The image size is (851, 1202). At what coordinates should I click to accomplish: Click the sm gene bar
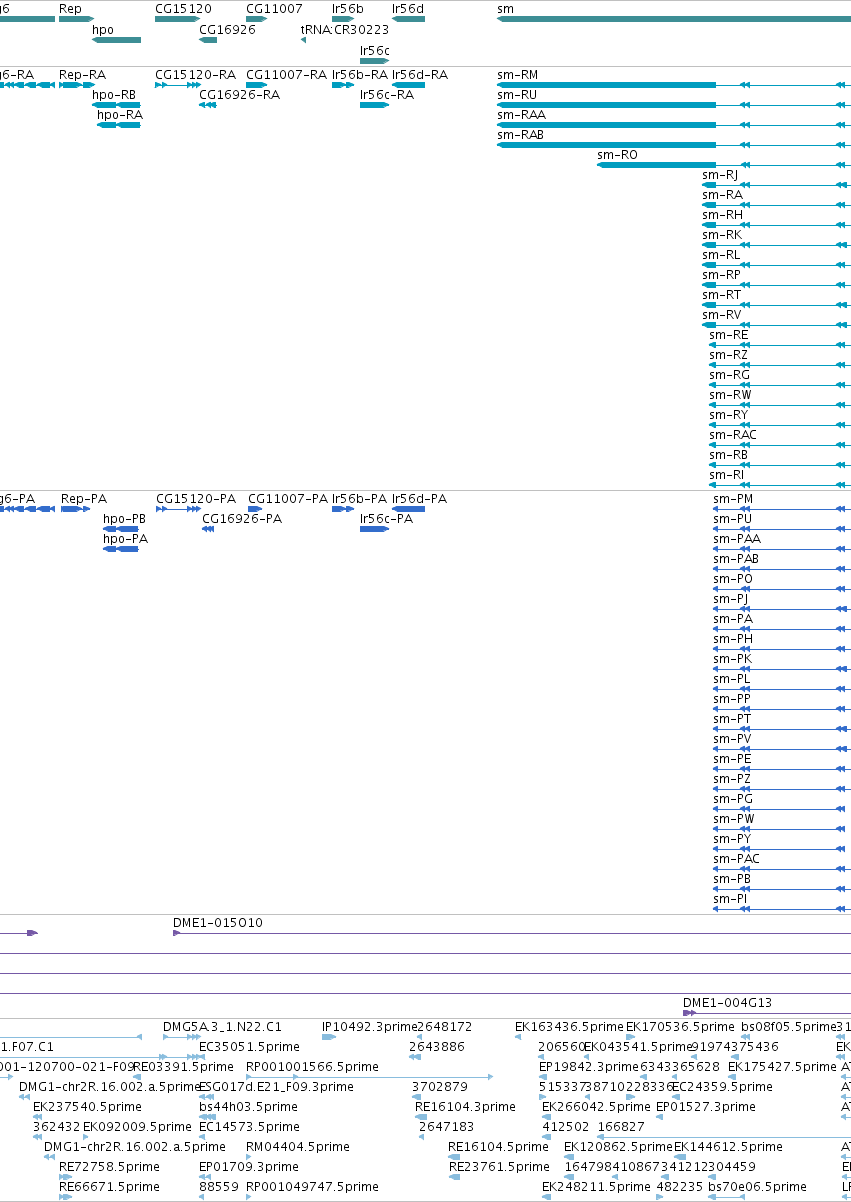pyautogui.click(x=674, y=19)
